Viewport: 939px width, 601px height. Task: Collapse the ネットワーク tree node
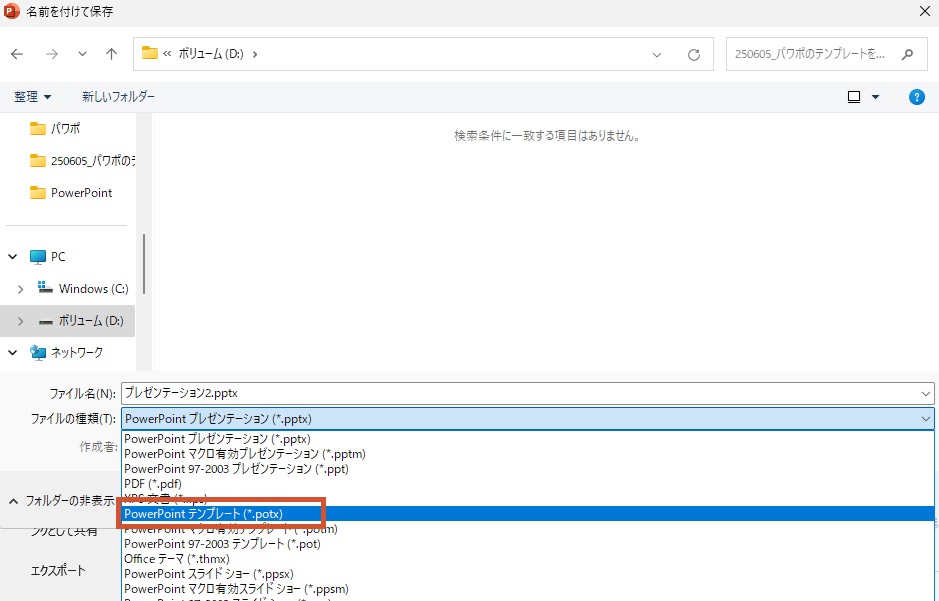(13, 353)
